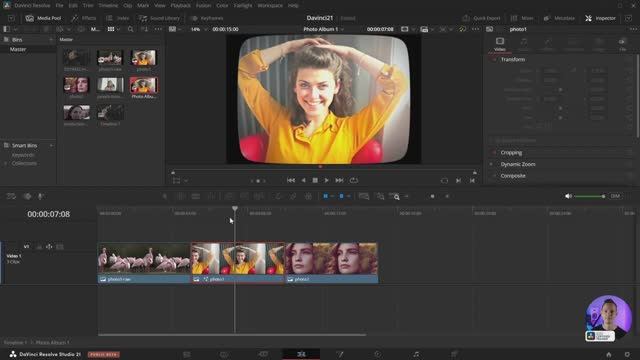Adjust the volume slider
This screenshot has width=640, height=360.
(589, 196)
